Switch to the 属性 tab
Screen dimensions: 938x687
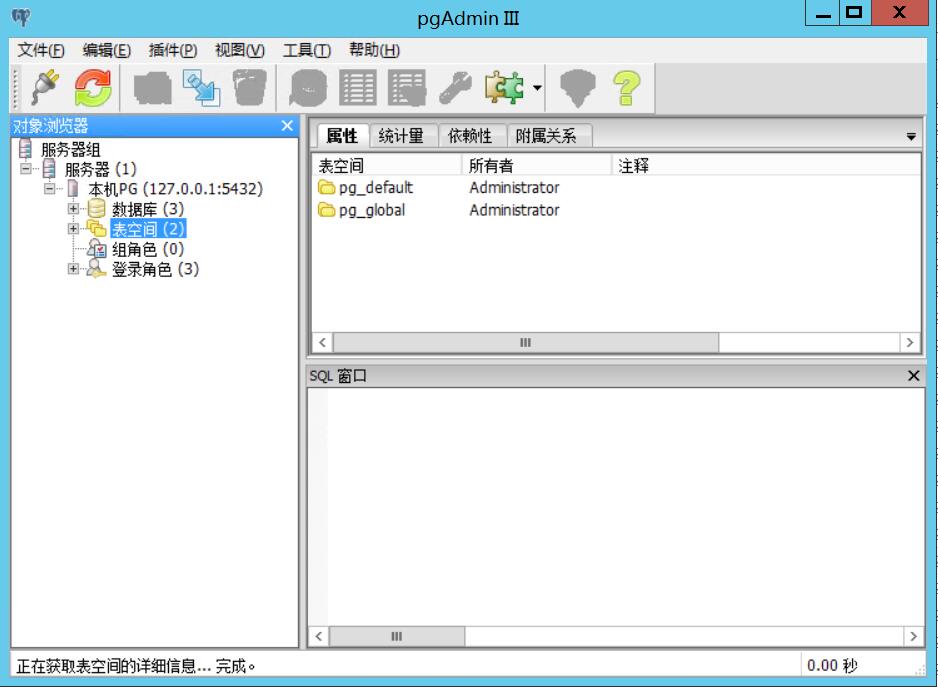click(342, 136)
